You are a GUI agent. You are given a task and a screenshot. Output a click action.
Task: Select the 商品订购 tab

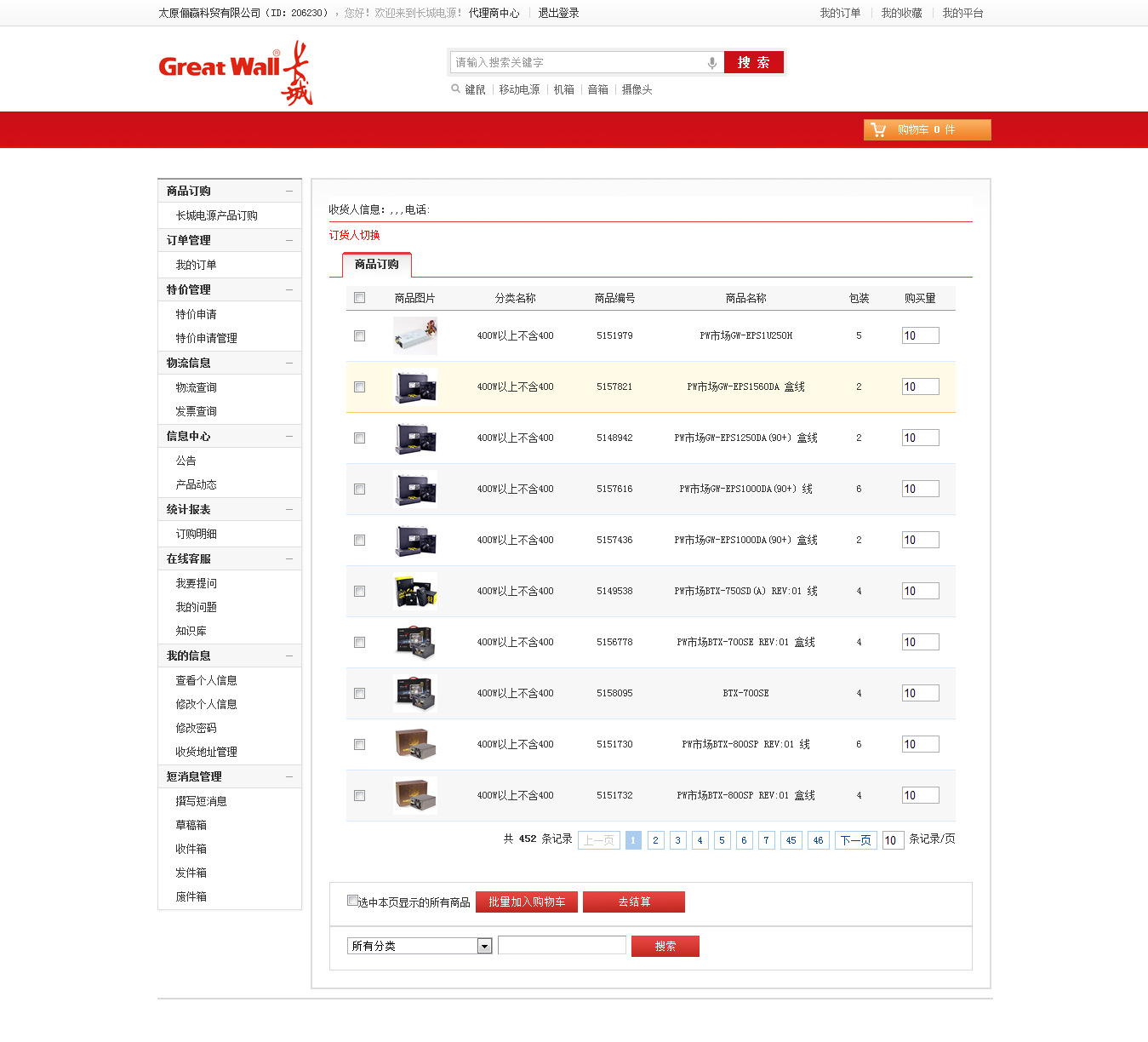click(x=376, y=265)
